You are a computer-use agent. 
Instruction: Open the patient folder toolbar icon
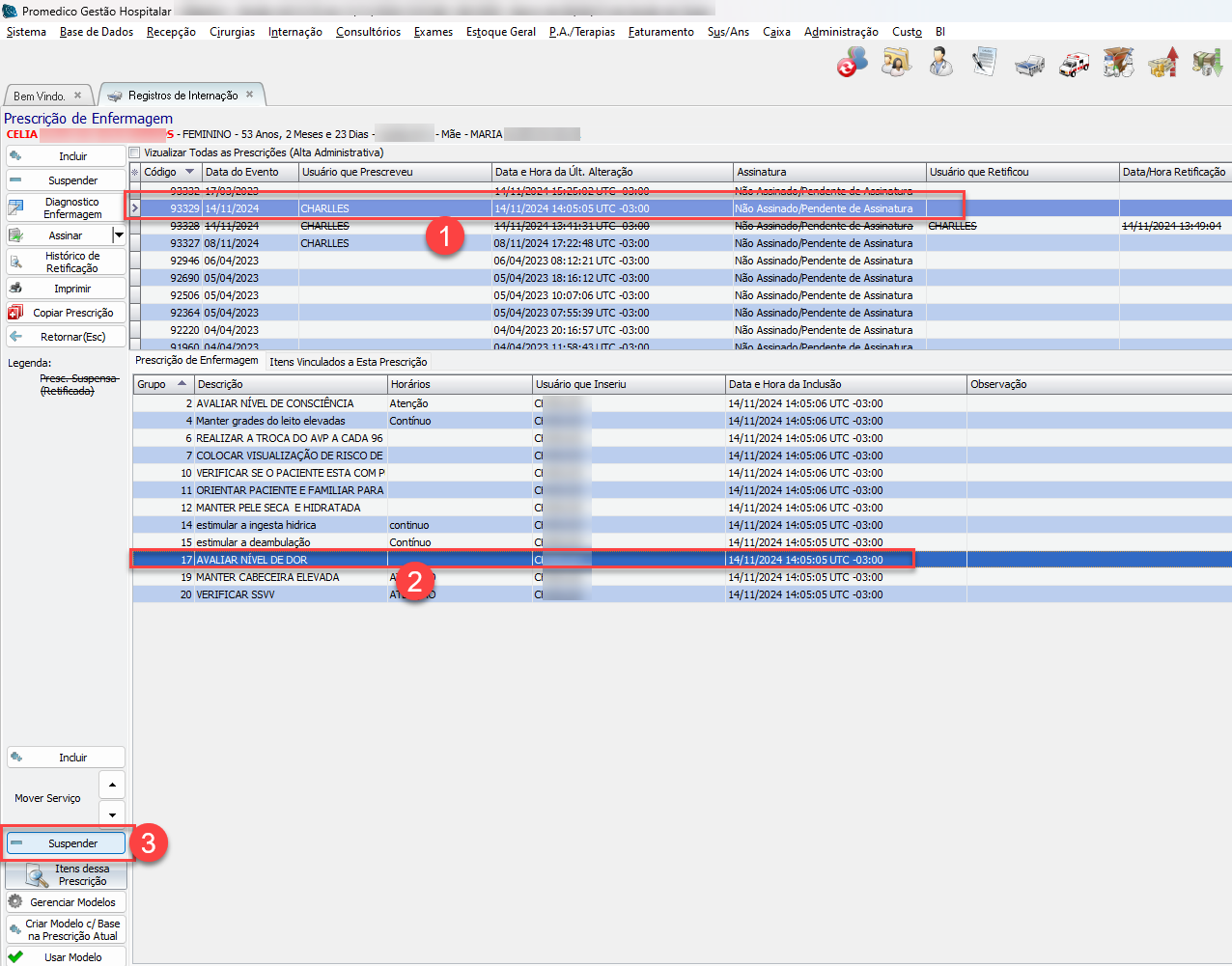point(896,63)
